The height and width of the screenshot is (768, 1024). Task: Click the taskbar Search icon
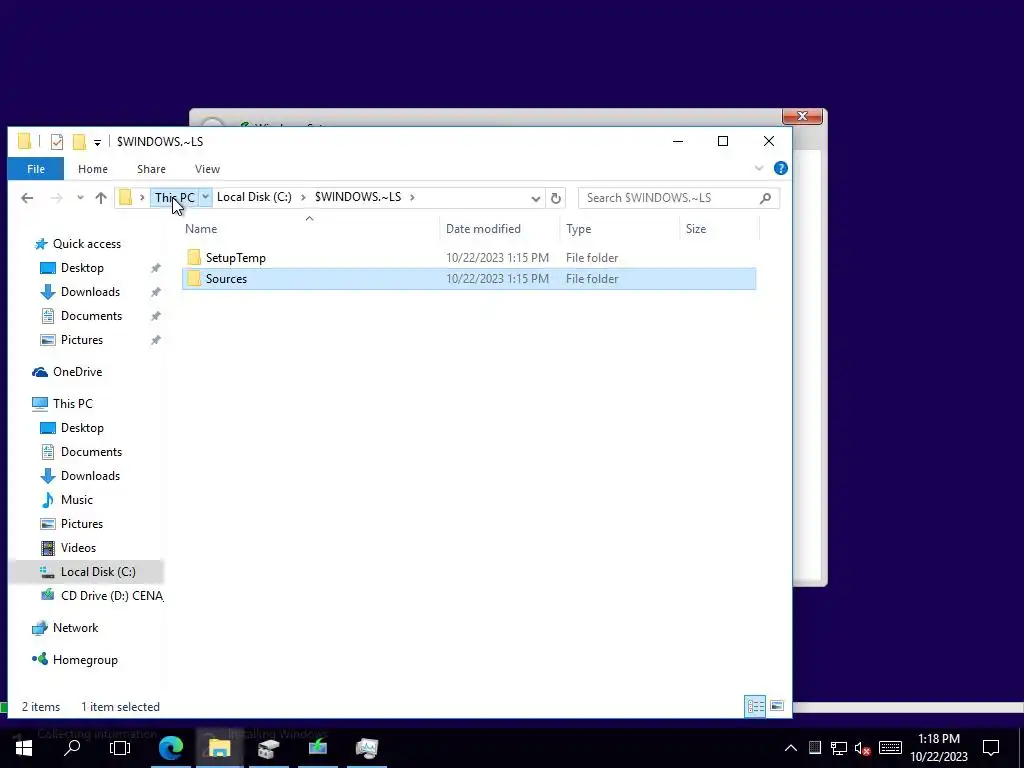point(72,748)
